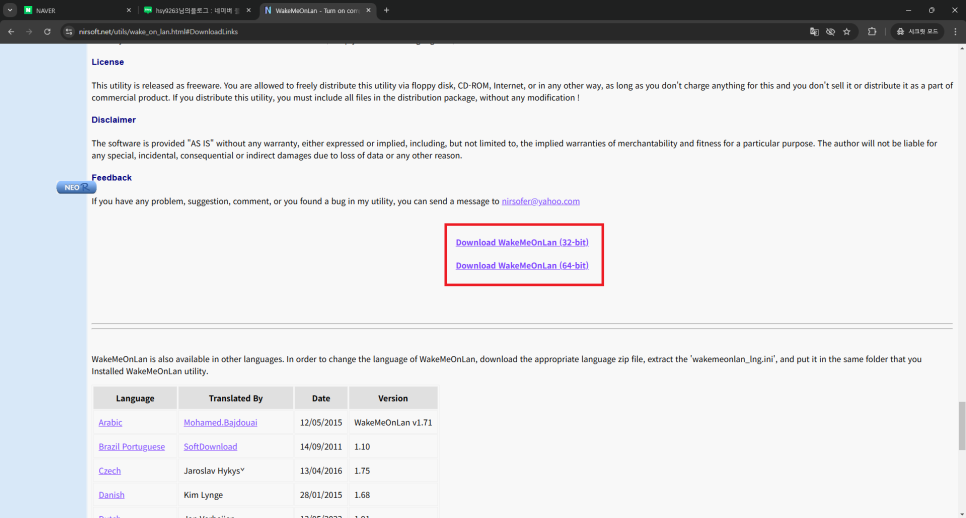This screenshot has height=518, width=966.
Task: Switch to the NAVER tab
Action: pos(77,10)
